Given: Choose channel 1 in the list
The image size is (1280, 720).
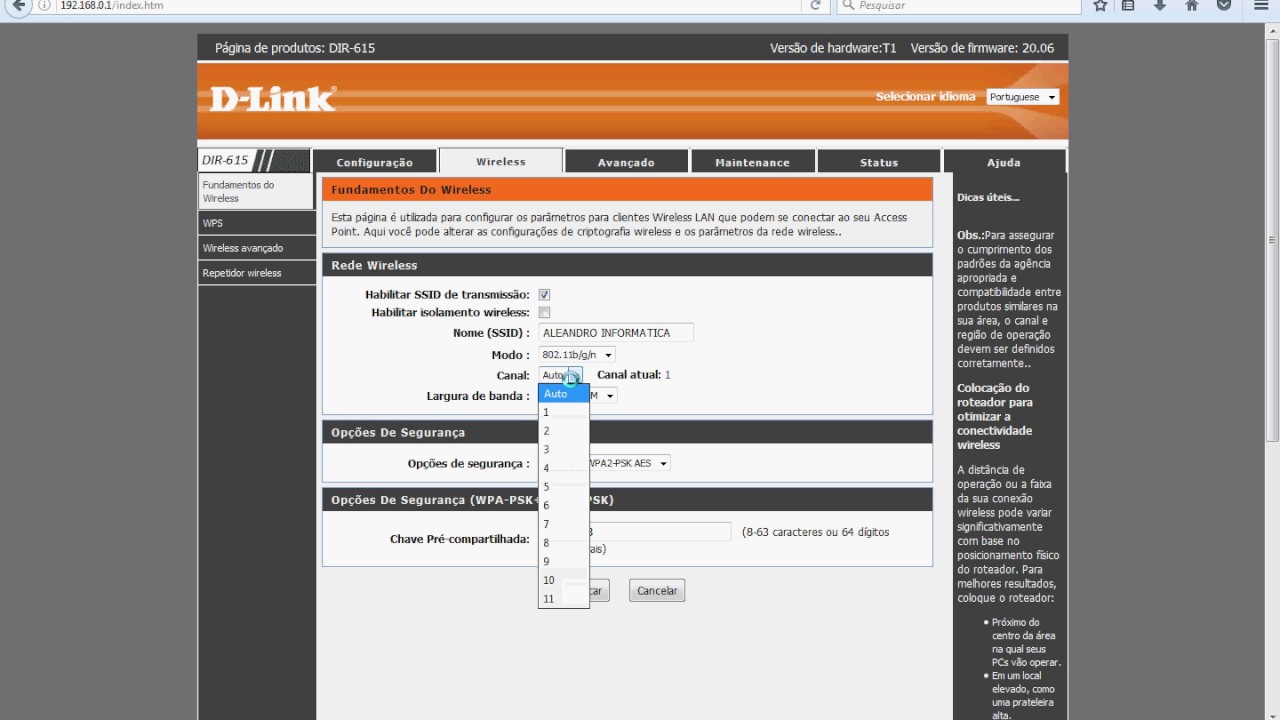Looking at the screenshot, I should click(564, 412).
